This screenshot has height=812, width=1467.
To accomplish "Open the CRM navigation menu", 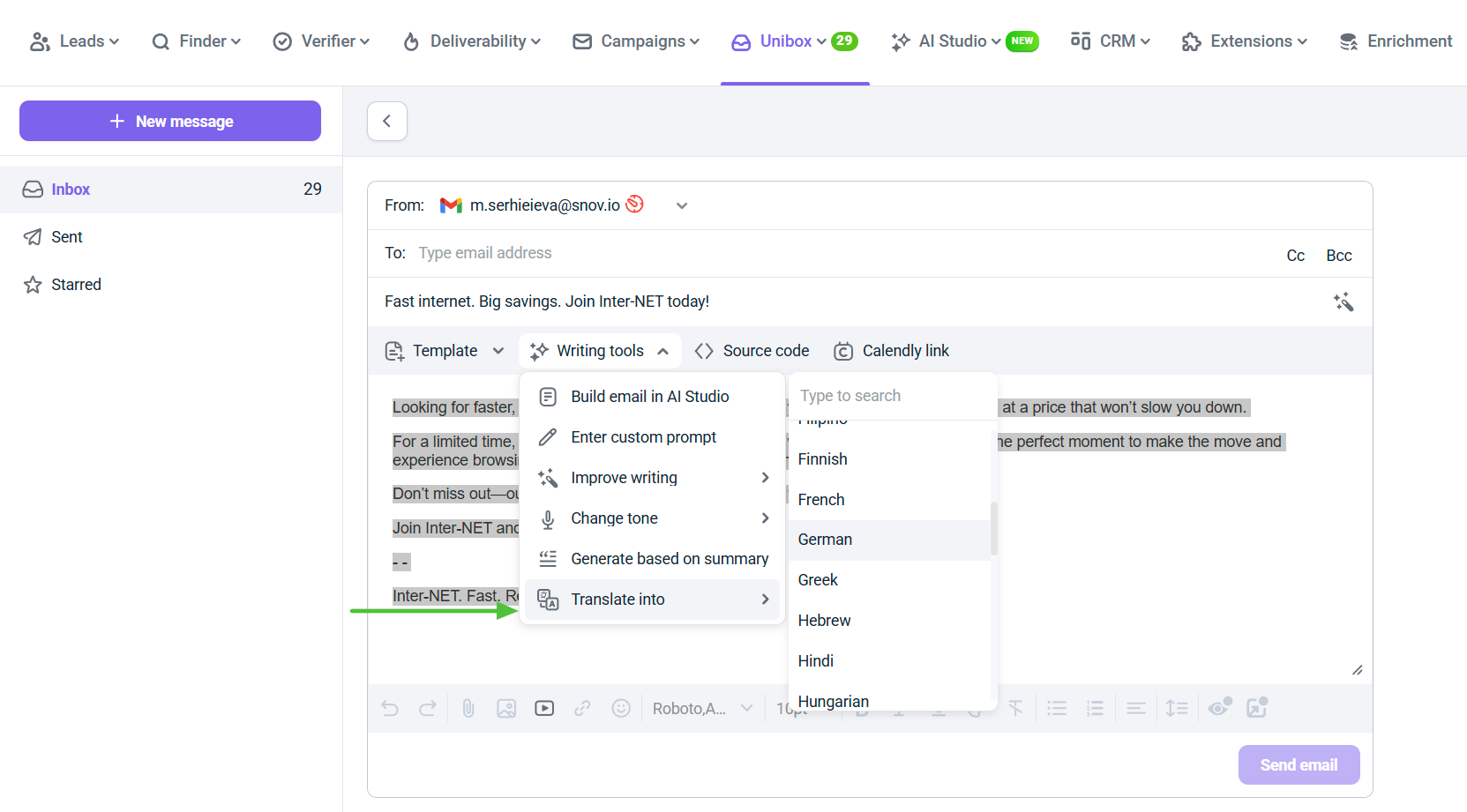I will [1111, 41].
